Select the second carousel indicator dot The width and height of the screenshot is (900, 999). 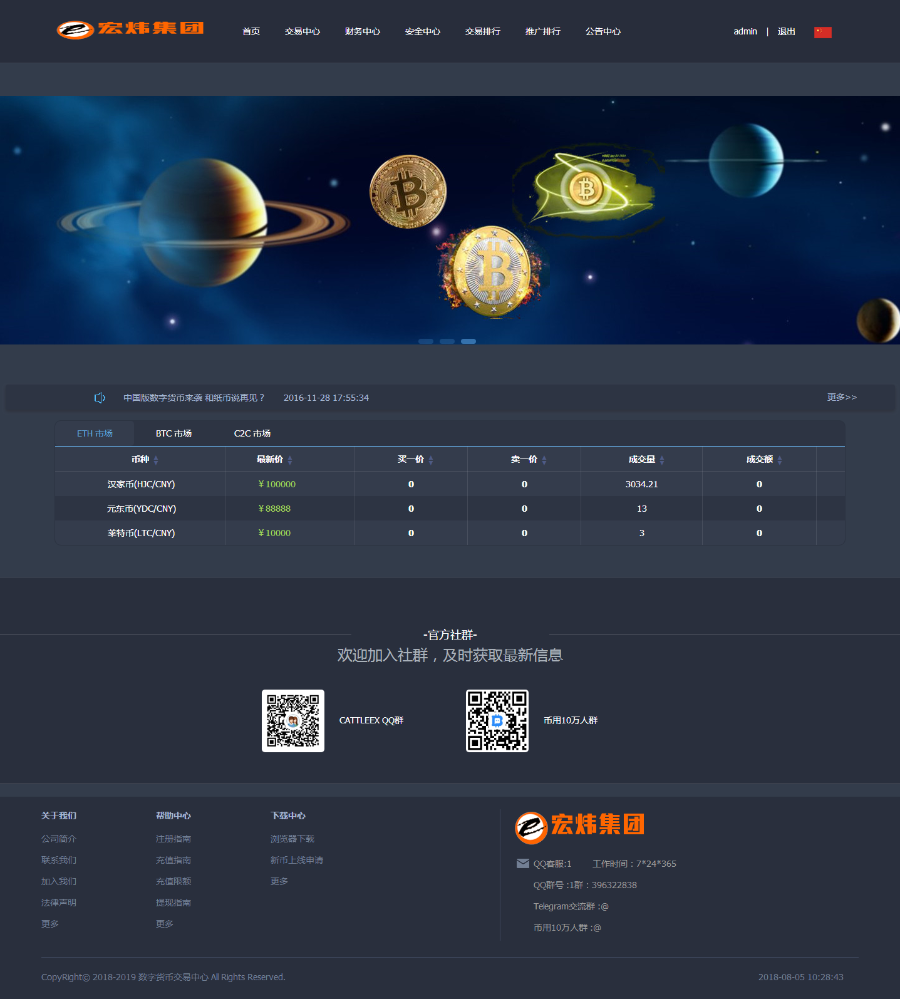(x=446, y=341)
